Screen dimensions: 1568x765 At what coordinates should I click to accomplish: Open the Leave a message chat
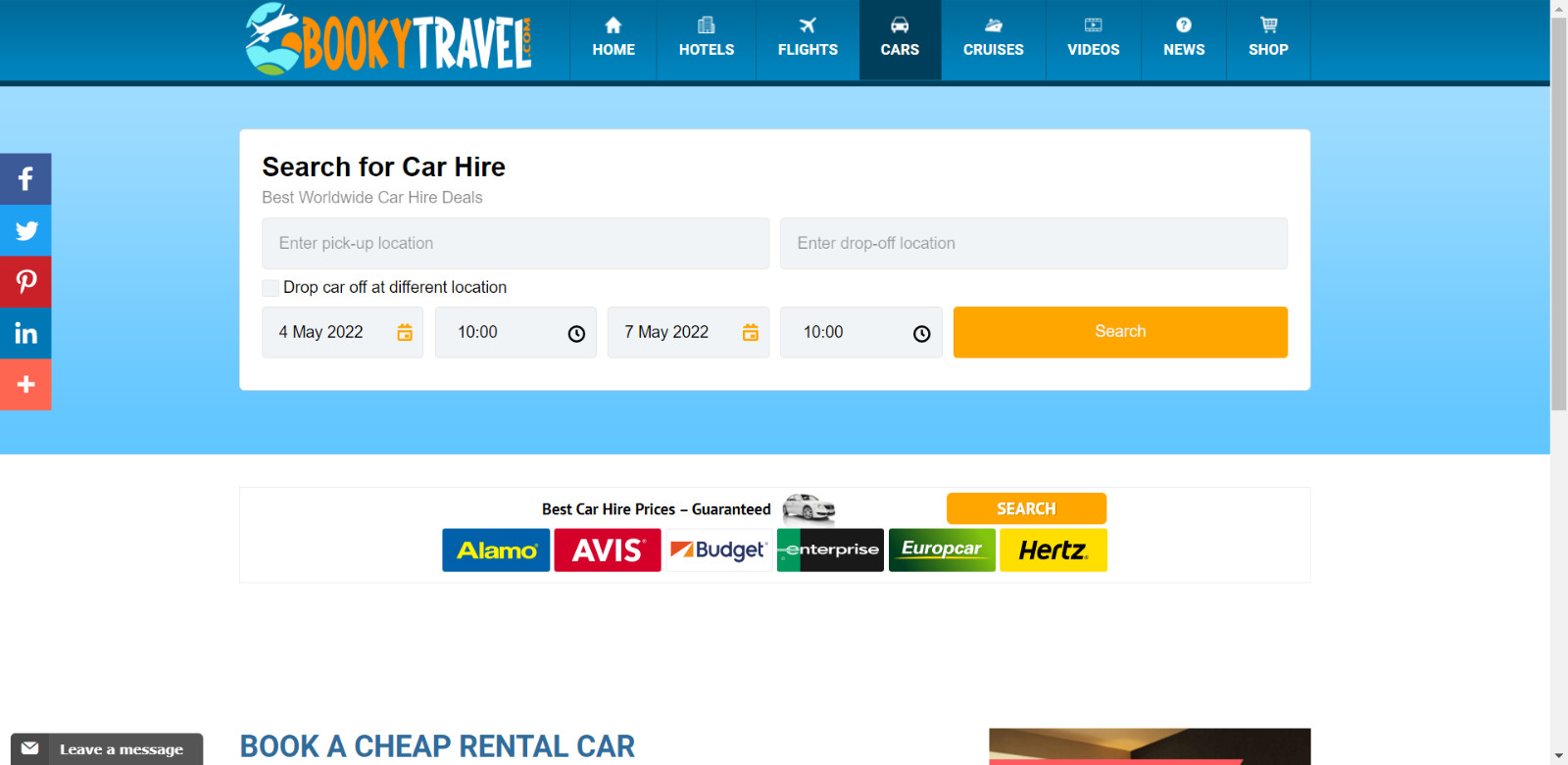coord(107,749)
